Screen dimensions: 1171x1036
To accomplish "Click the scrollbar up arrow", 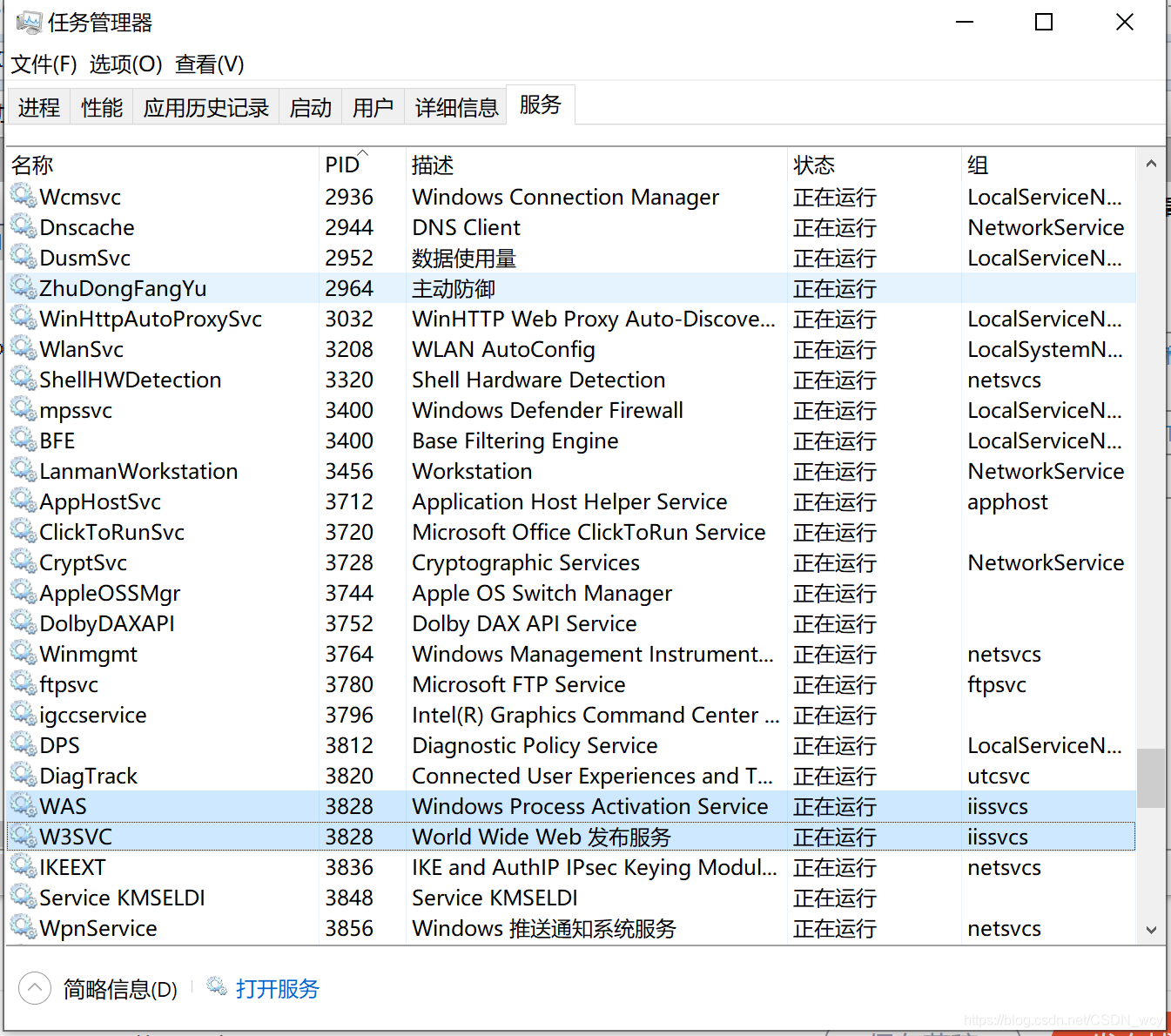I will [1151, 164].
